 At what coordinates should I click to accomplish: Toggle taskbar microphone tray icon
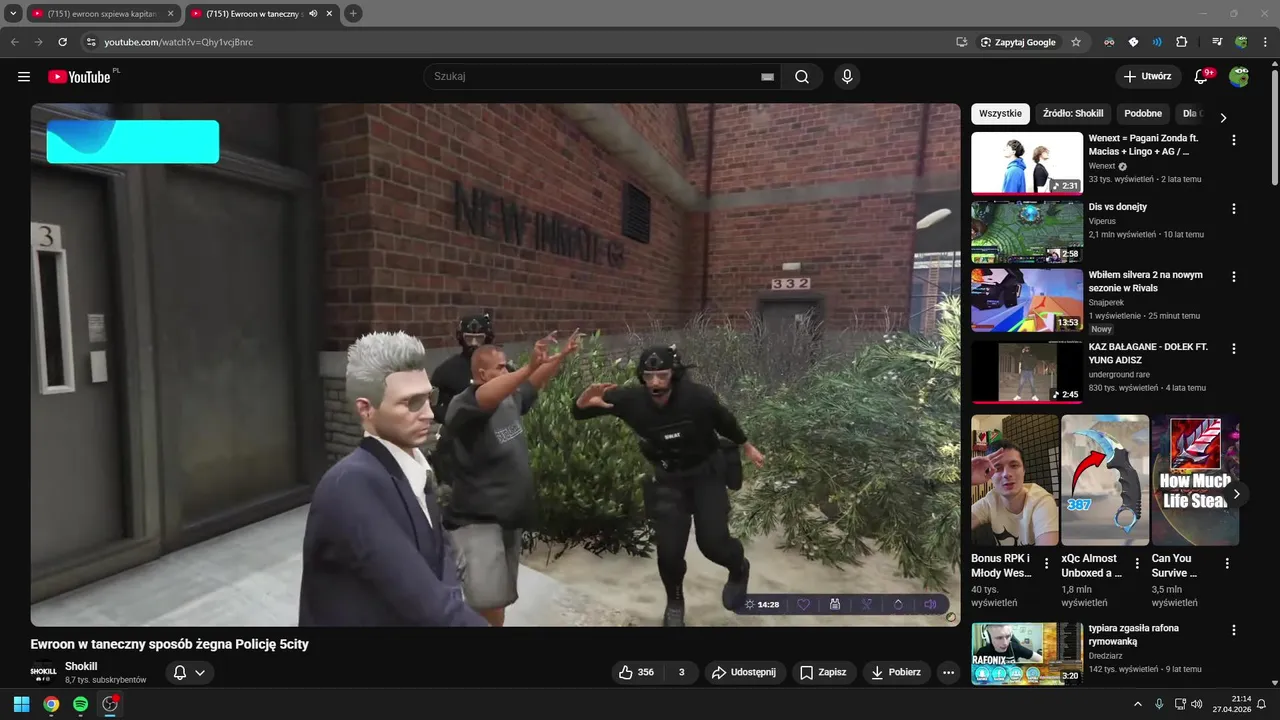(x=1159, y=704)
